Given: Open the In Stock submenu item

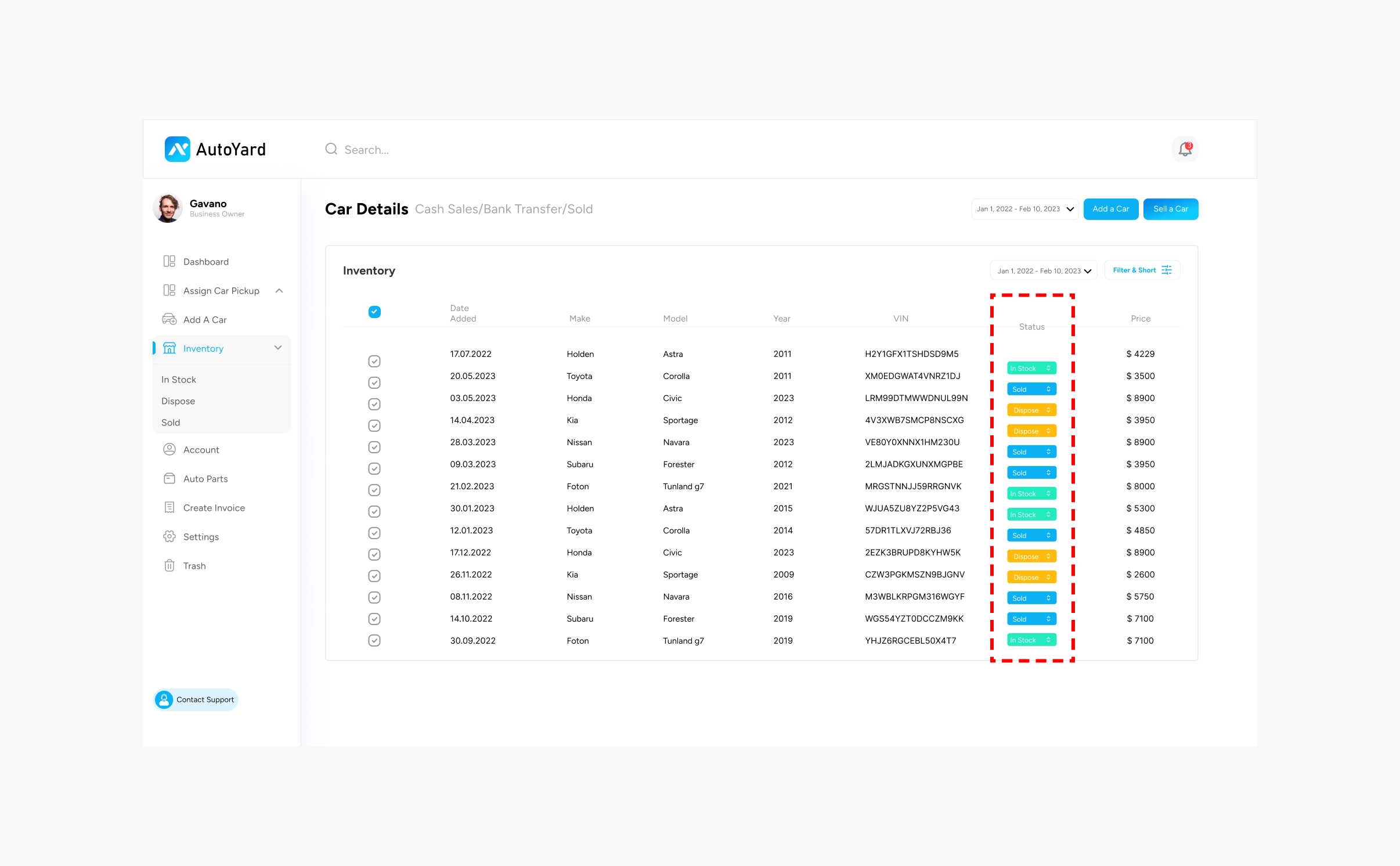Looking at the screenshot, I should [x=179, y=380].
